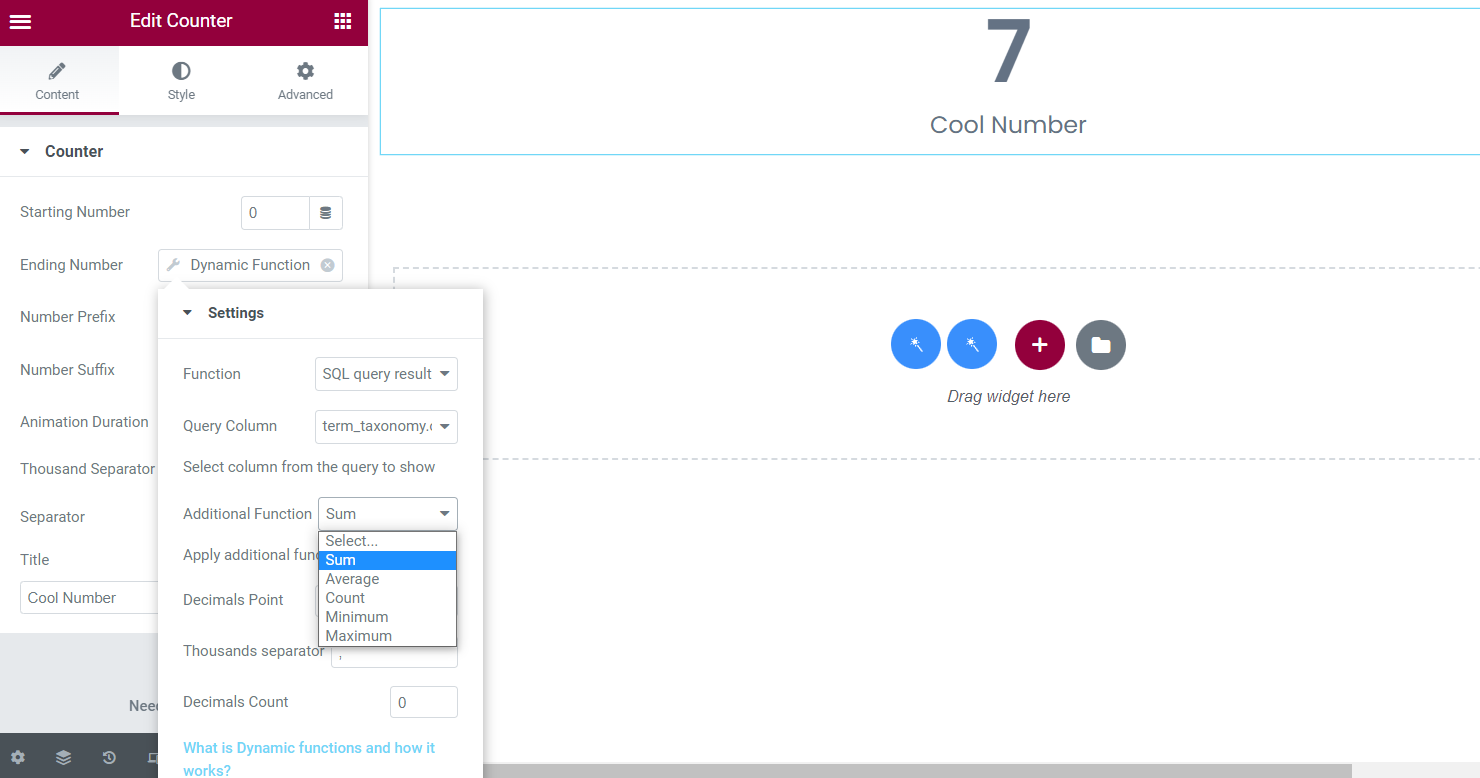This screenshot has height=778, width=1480.
Task: Click the Starting Number input field
Action: (275, 213)
